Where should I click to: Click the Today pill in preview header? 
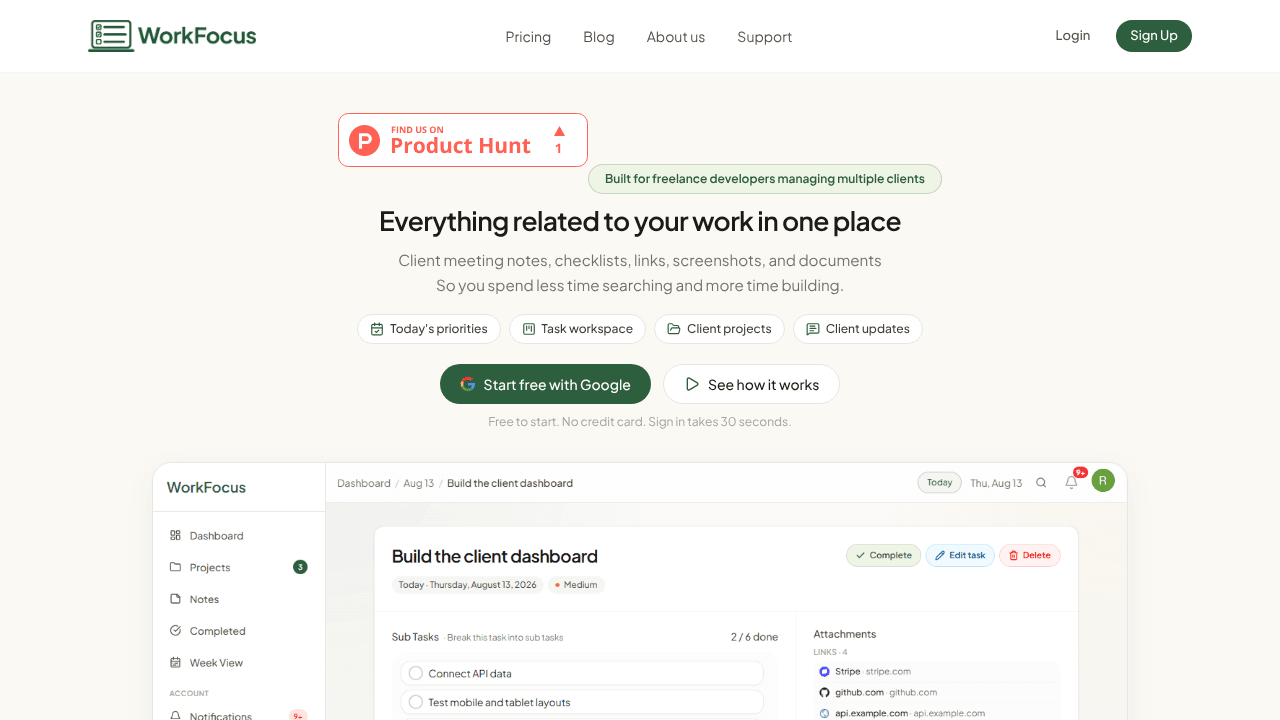[x=940, y=482]
